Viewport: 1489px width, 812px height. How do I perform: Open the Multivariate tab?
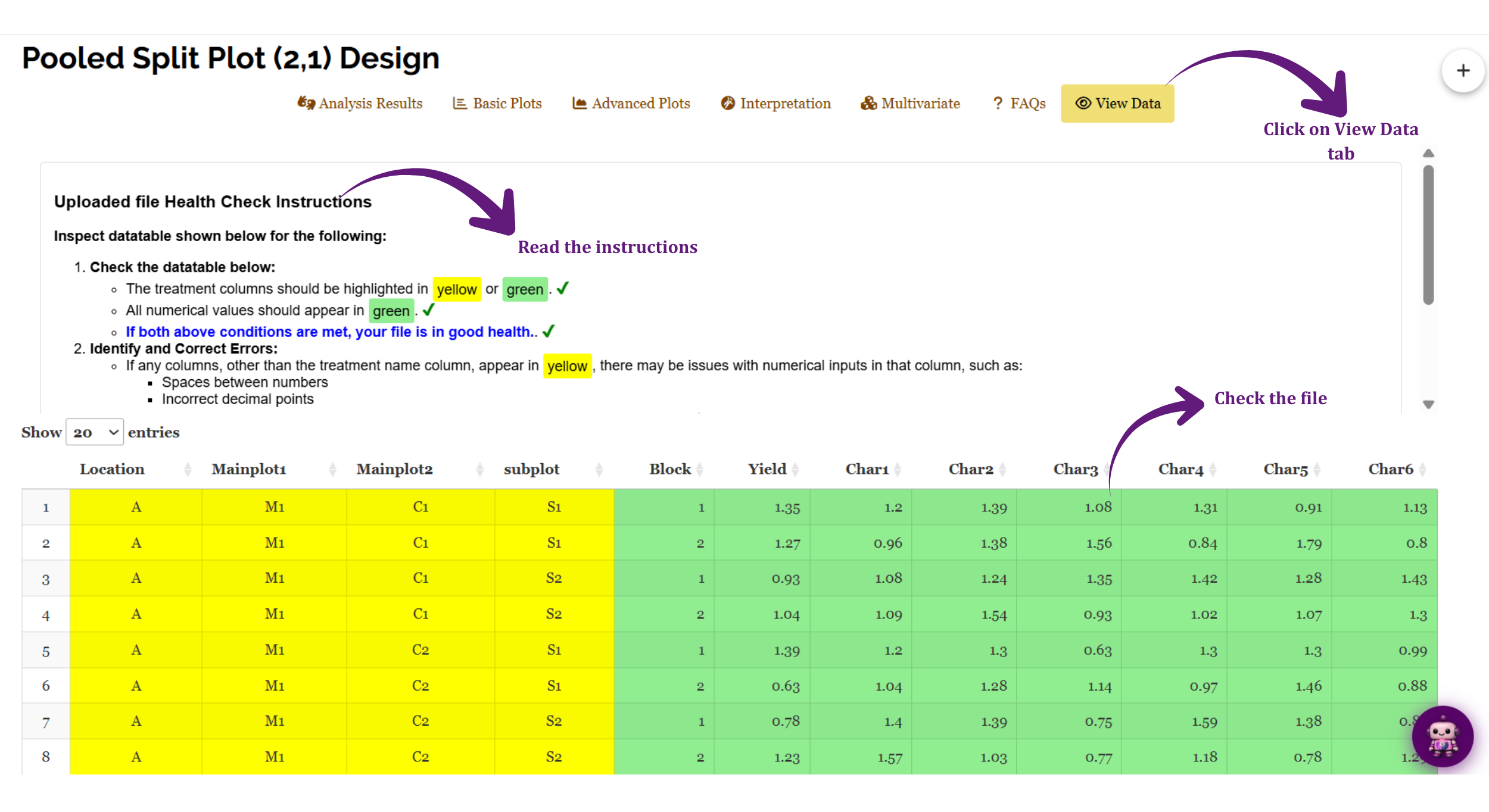911,104
